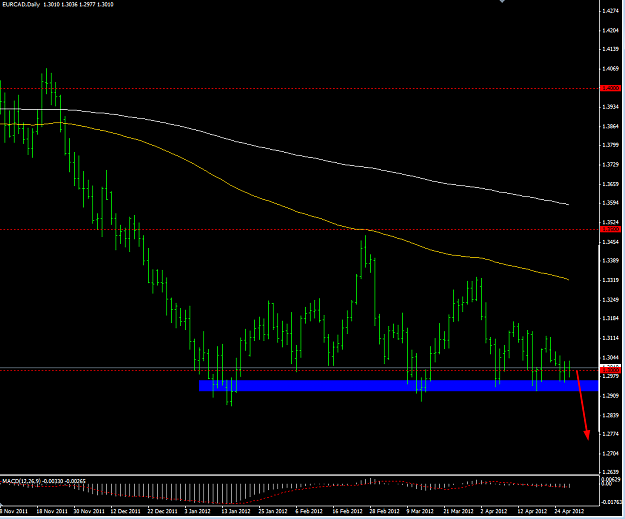This screenshot has width=625, height=519.
Task: Click the 6 Feb 2012 date label
Action: 309,511
